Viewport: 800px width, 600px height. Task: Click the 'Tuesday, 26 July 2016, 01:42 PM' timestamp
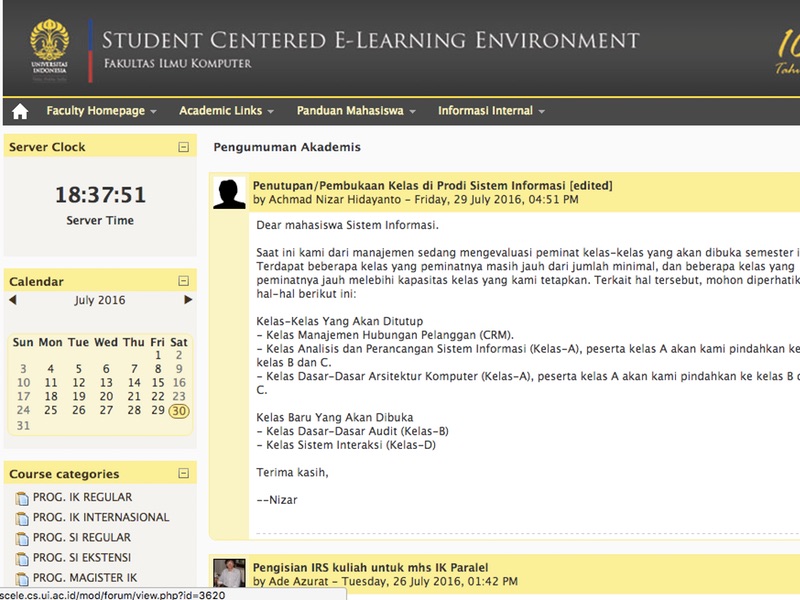pyautogui.click(x=430, y=581)
